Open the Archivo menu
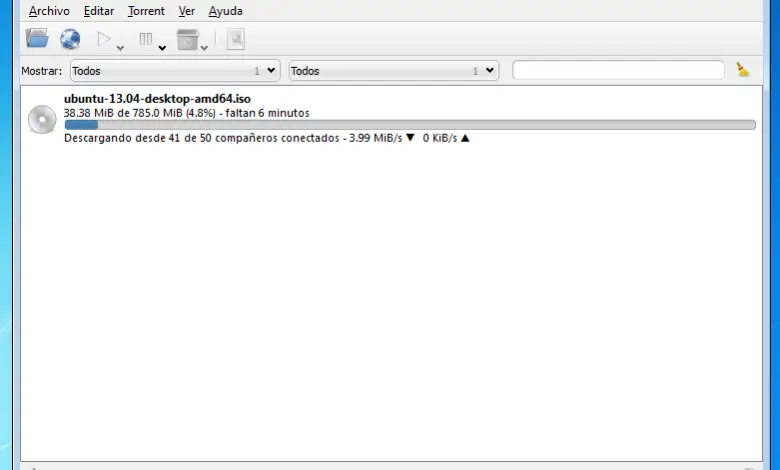The image size is (780, 470). 49,11
